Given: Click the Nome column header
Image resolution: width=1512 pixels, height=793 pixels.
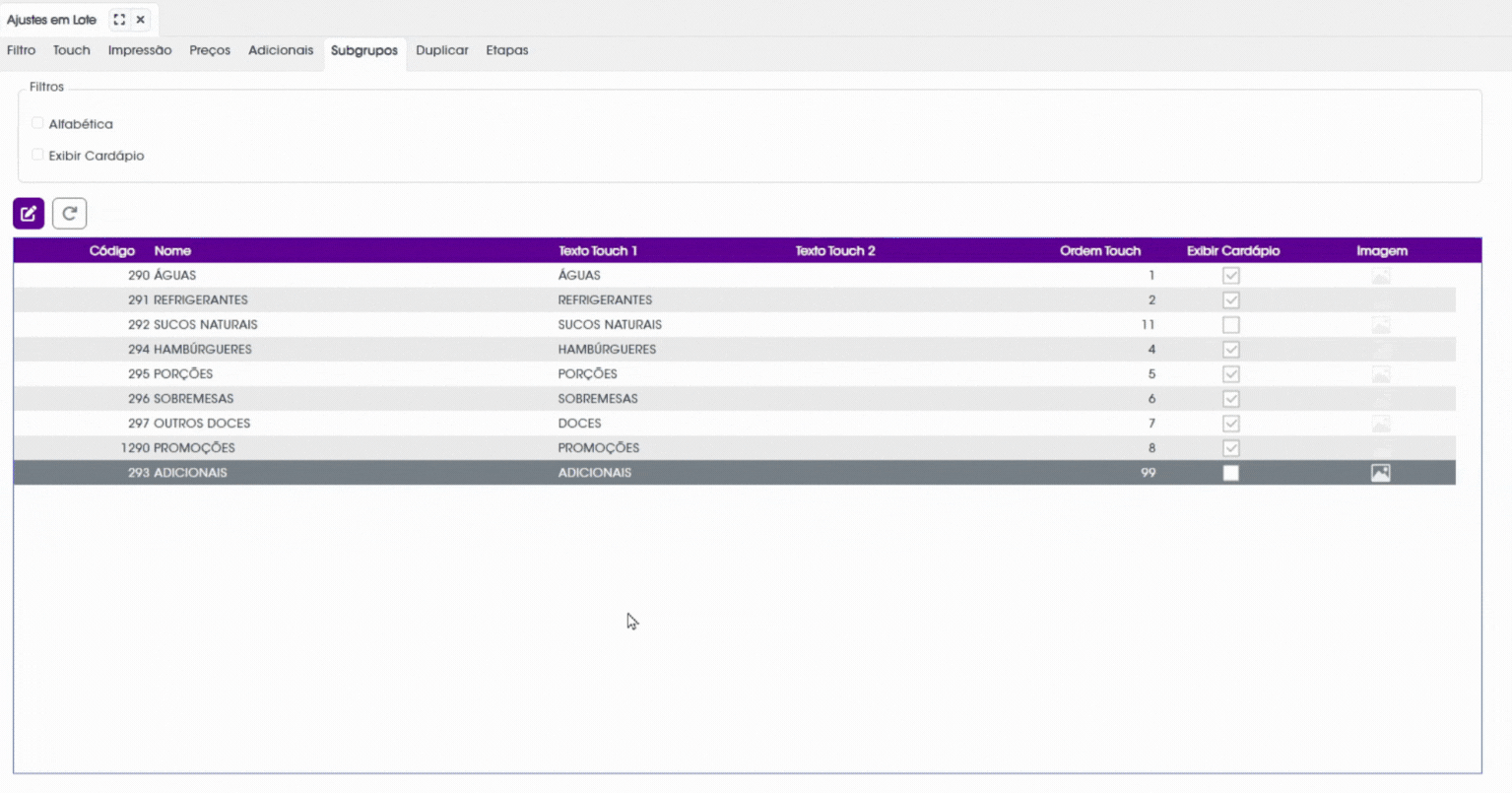Looking at the screenshot, I should tap(172, 251).
